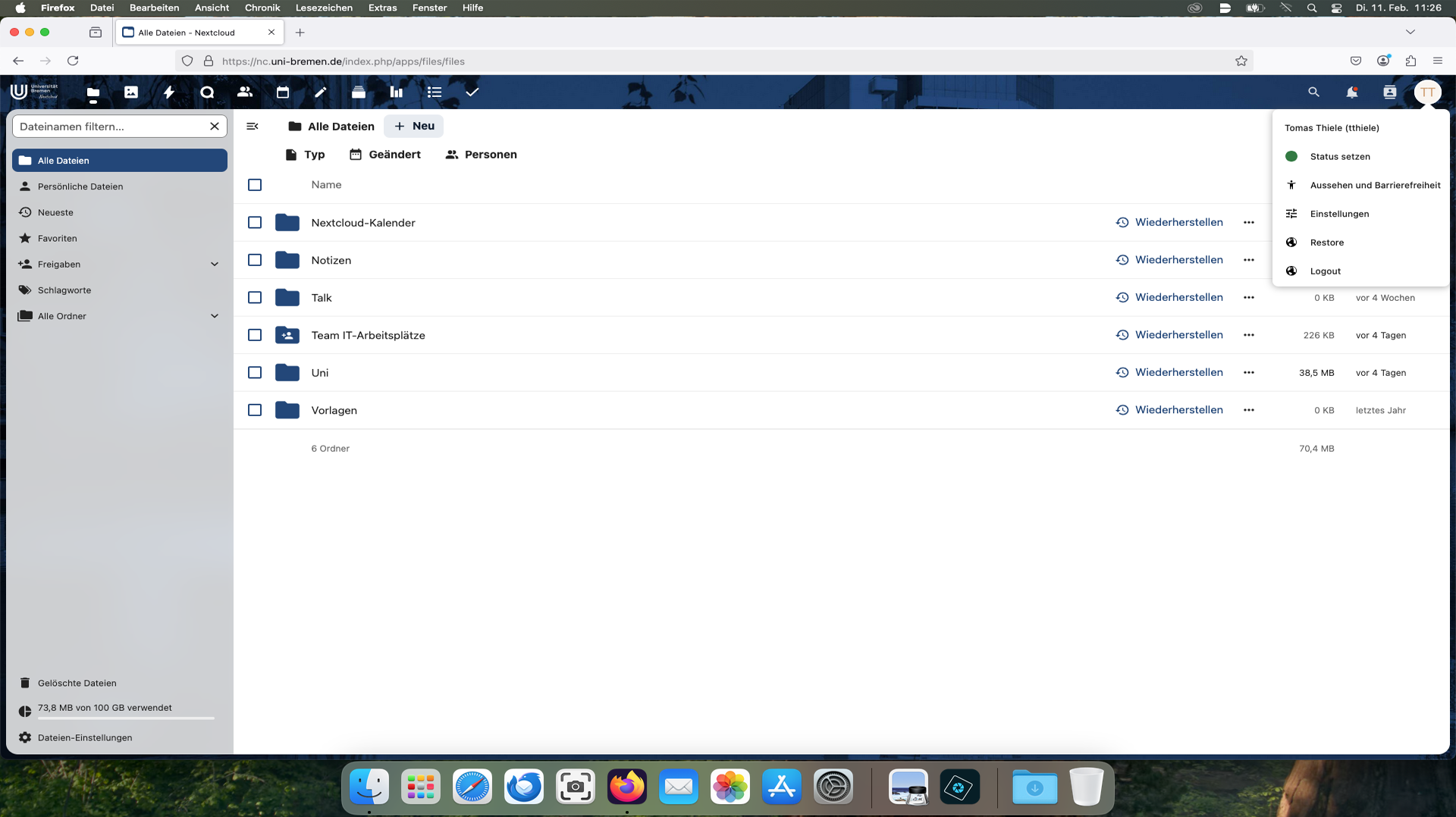
Task: Open the Activity lightning bolt icon
Action: pos(169,92)
